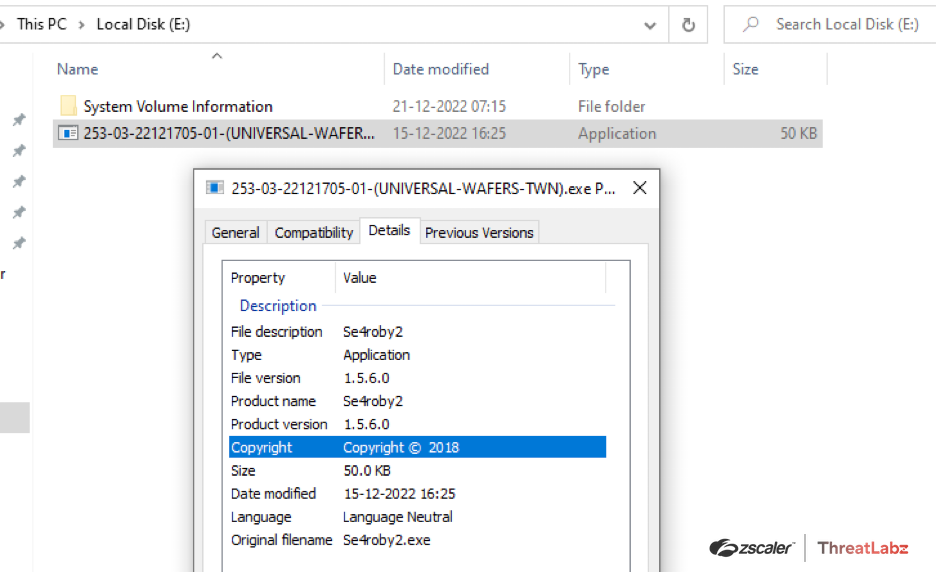This screenshot has height=572, width=936.
Task: Close the Properties dialog window
Action: (640, 187)
